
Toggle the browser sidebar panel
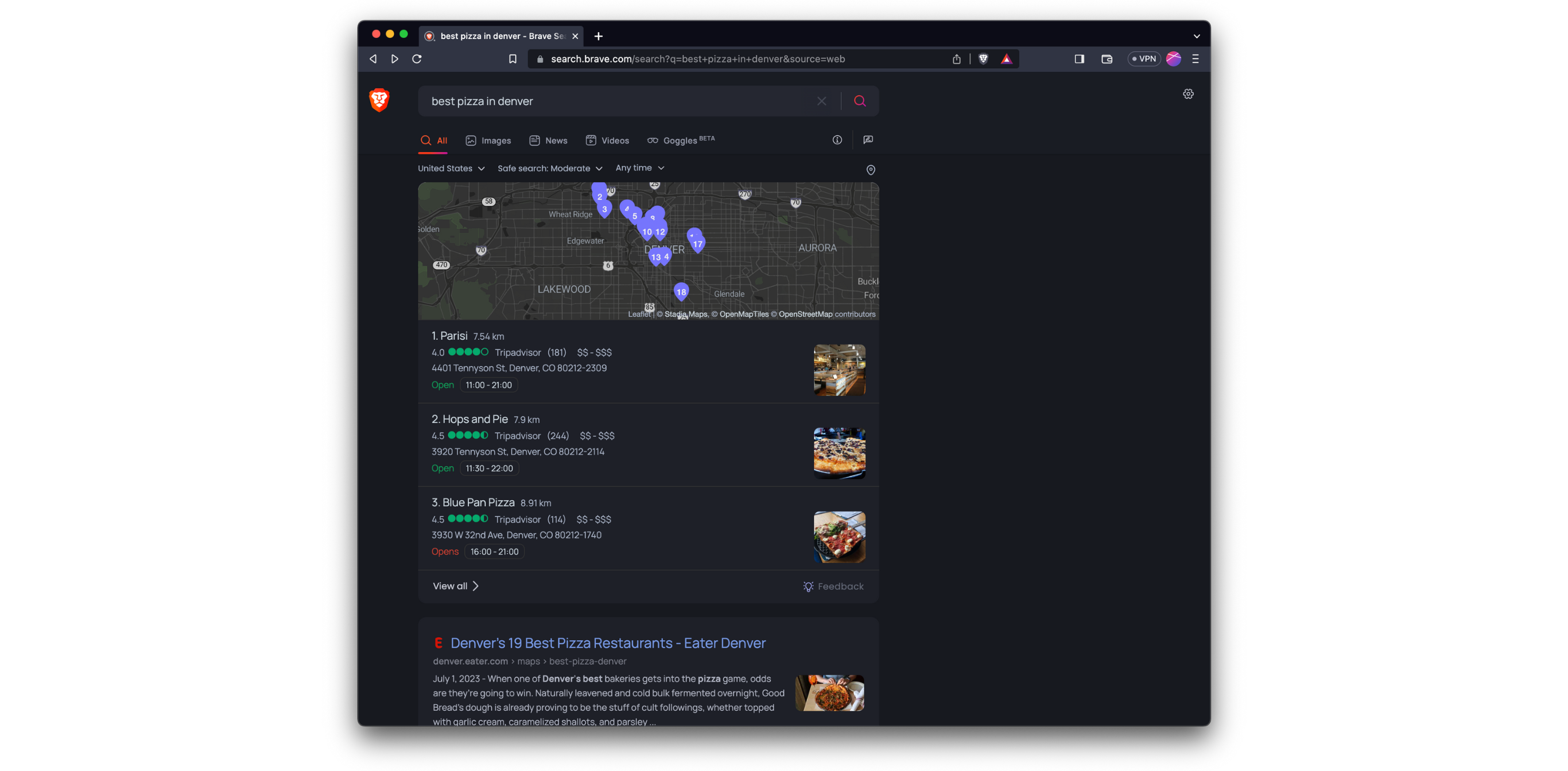pyautogui.click(x=1079, y=59)
